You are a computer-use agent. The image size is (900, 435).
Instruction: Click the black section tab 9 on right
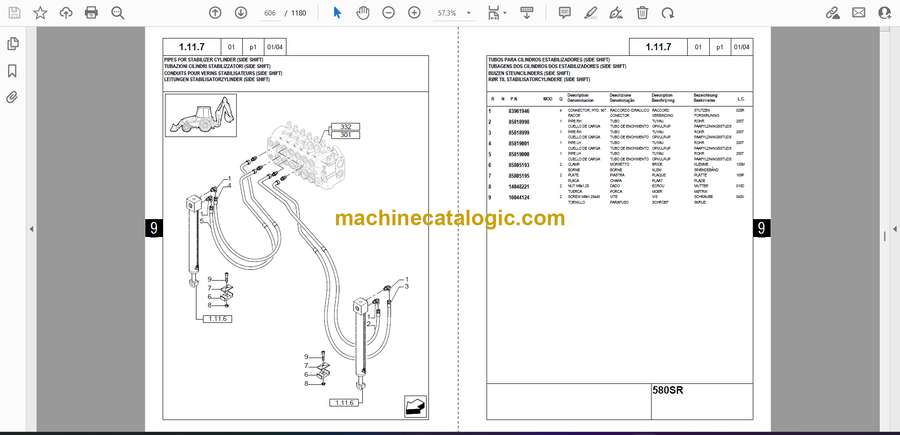pyautogui.click(x=761, y=228)
